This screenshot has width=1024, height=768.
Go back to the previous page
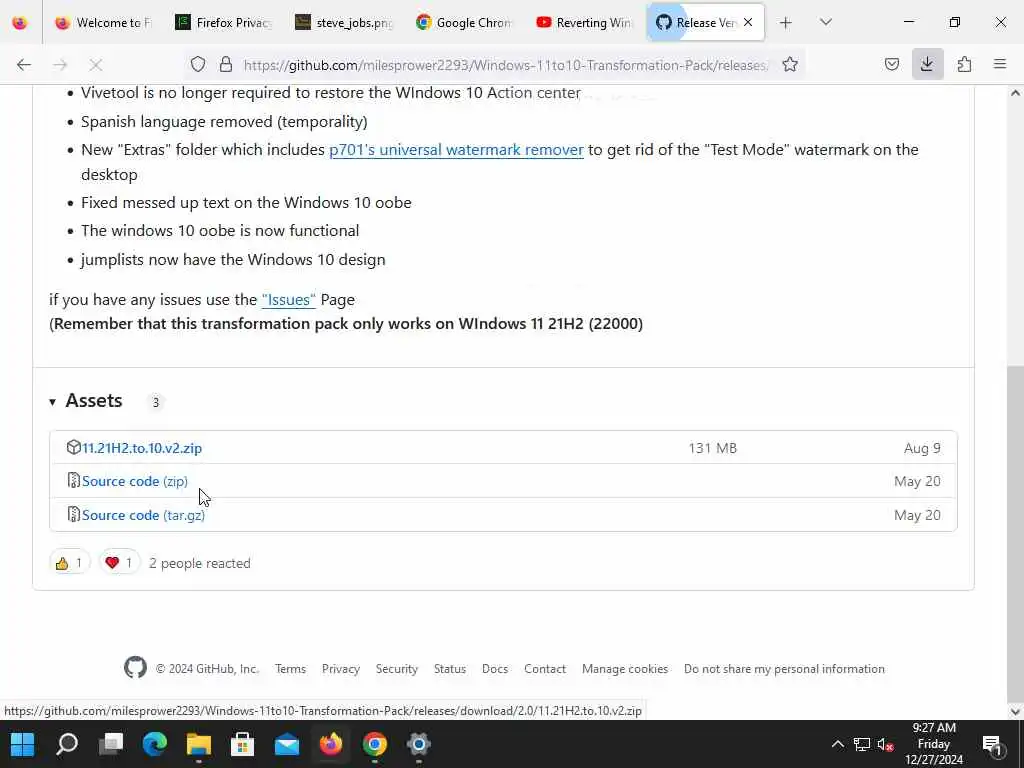24,65
